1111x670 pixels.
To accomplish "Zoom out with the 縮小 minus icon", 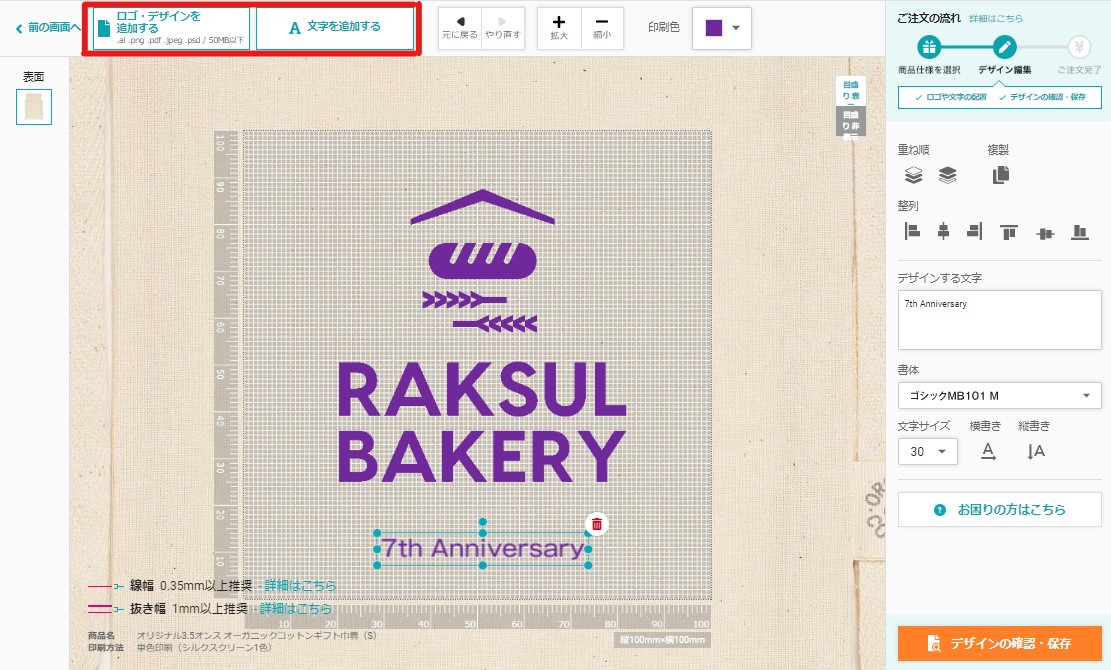I will 602,28.
